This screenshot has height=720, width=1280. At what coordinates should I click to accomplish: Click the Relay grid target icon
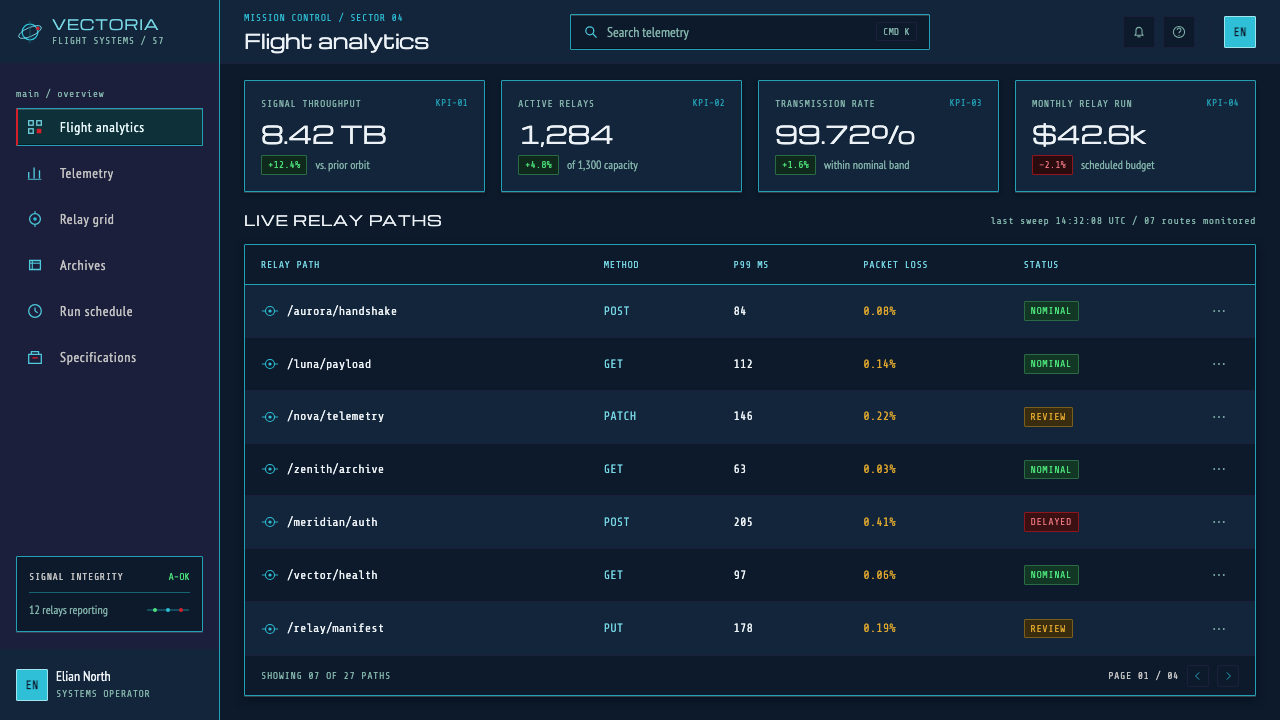pyautogui.click(x=35, y=219)
